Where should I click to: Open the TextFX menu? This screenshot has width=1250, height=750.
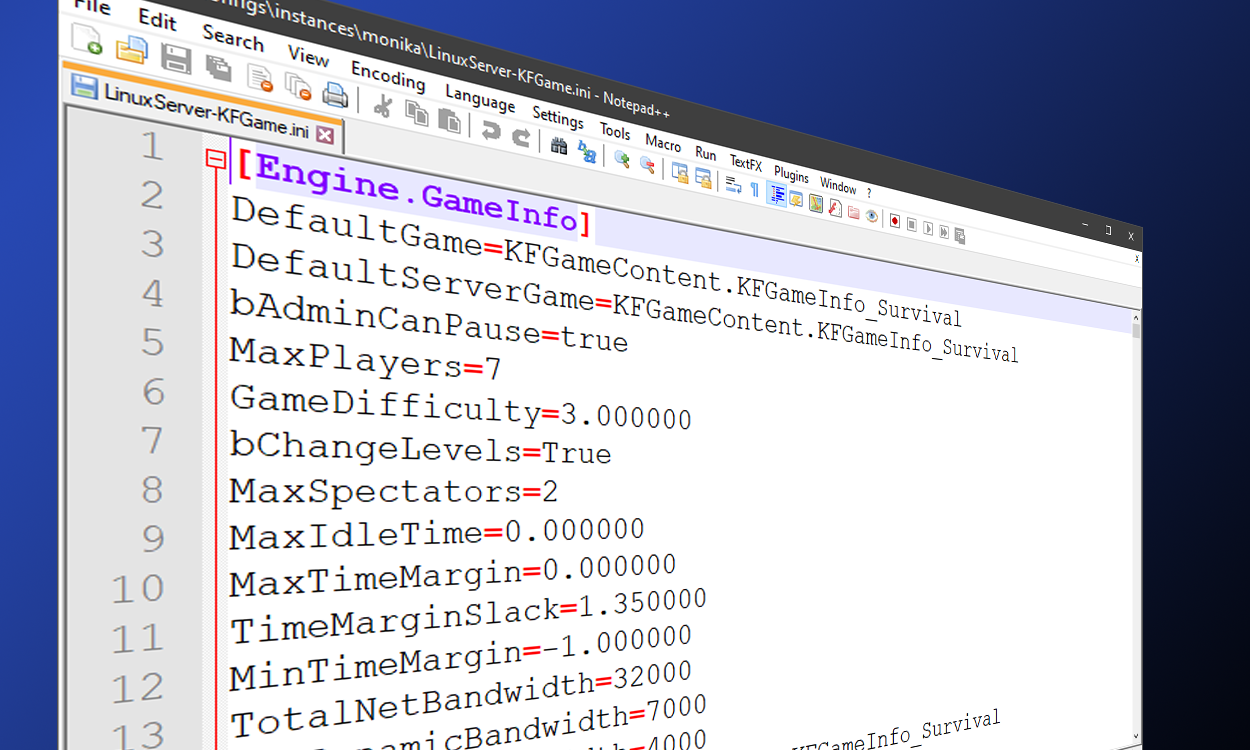[x=746, y=164]
